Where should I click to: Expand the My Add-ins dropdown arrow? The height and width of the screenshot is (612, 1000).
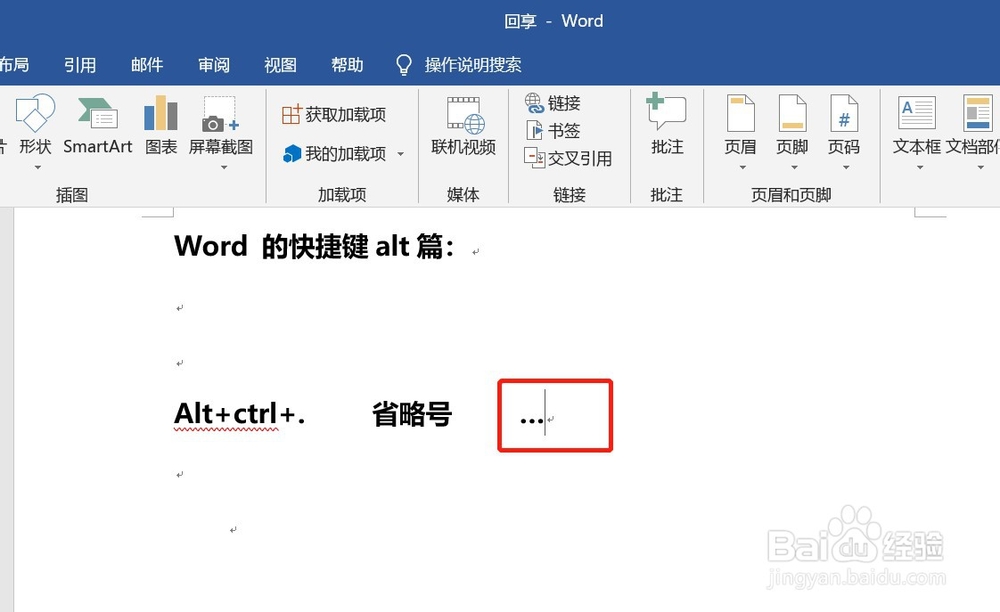point(401,154)
